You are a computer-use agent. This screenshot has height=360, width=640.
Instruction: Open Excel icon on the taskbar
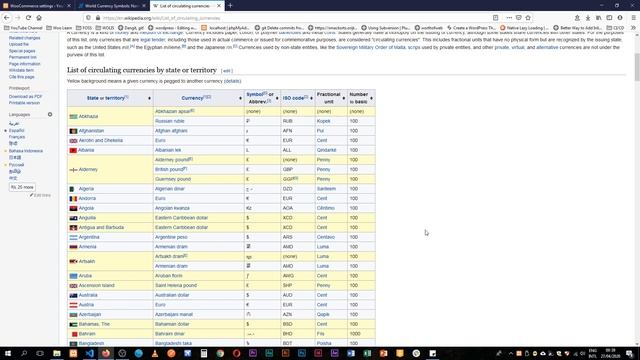[367, 353]
